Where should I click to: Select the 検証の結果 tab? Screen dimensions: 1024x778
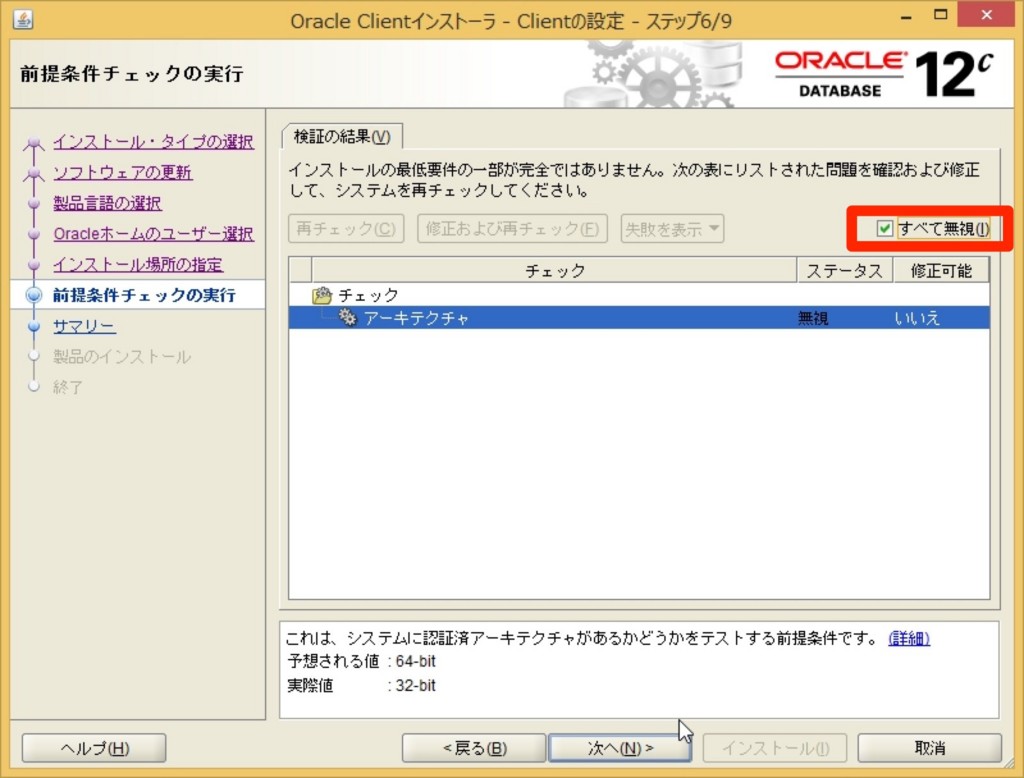tap(342, 137)
